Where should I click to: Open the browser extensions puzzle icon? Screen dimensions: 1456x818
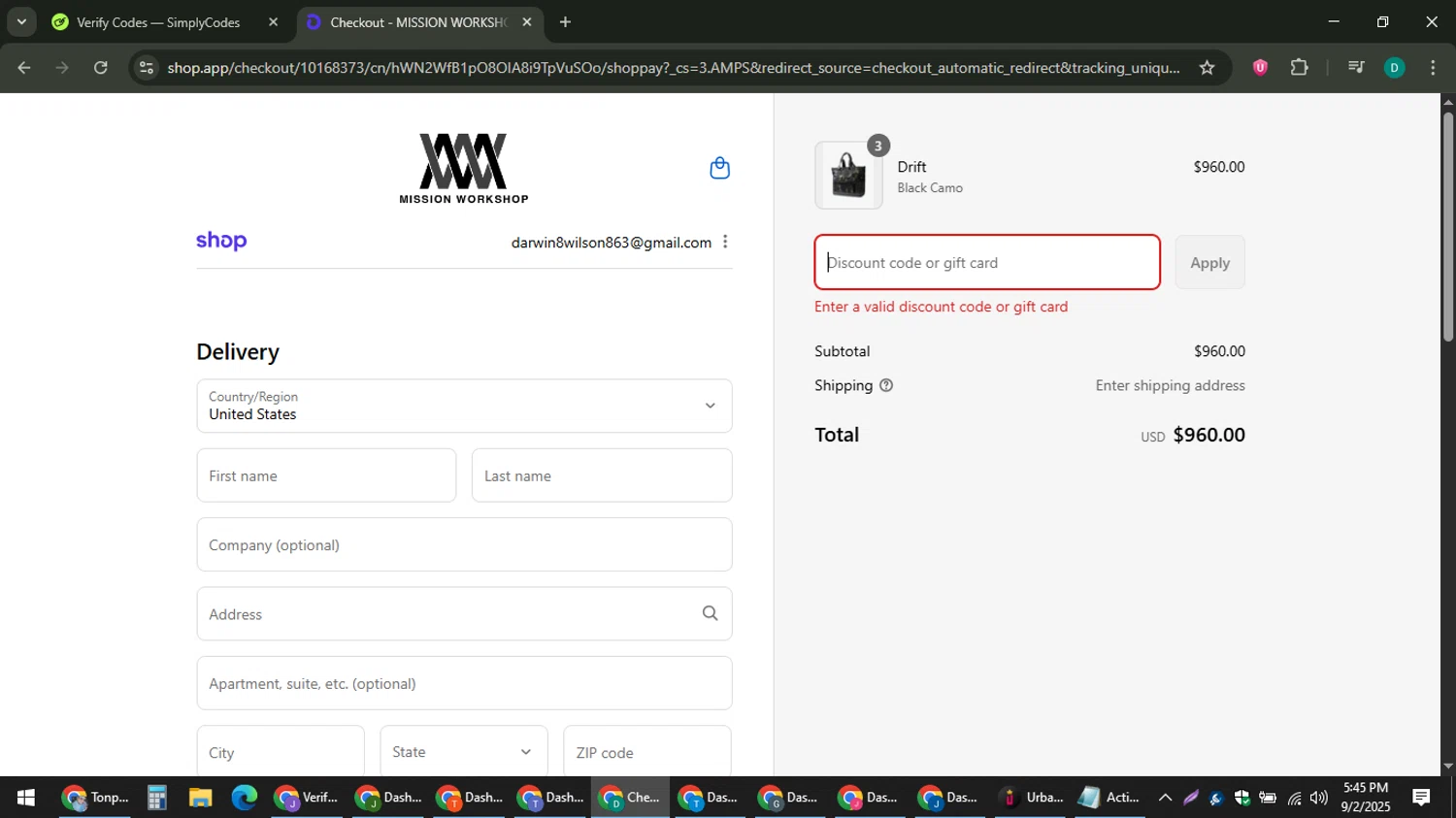click(x=1300, y=67)
